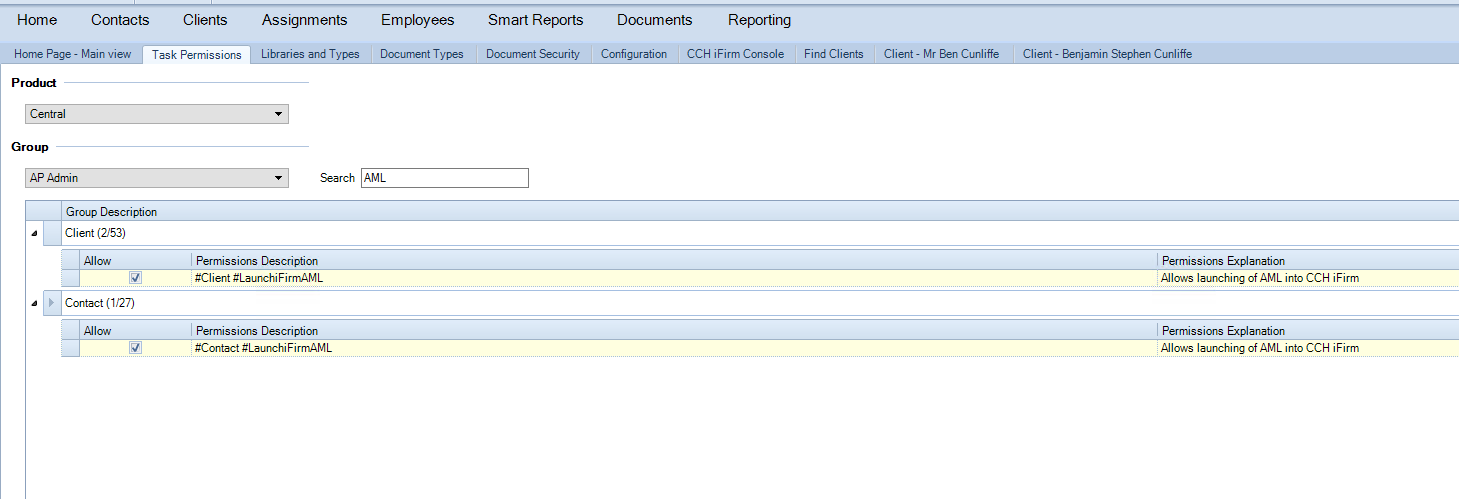The height and width of the screenshot is (499, 1459).
Task: Select the Task Permissions tab
Action: [196, 54]
